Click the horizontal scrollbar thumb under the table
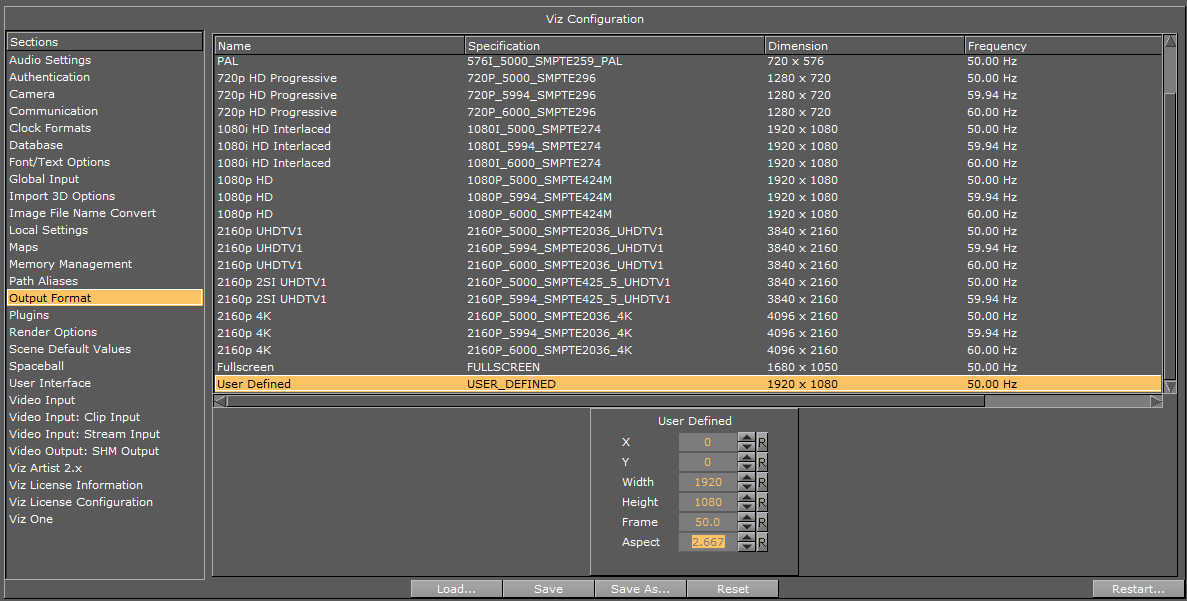 click(606, 401)
